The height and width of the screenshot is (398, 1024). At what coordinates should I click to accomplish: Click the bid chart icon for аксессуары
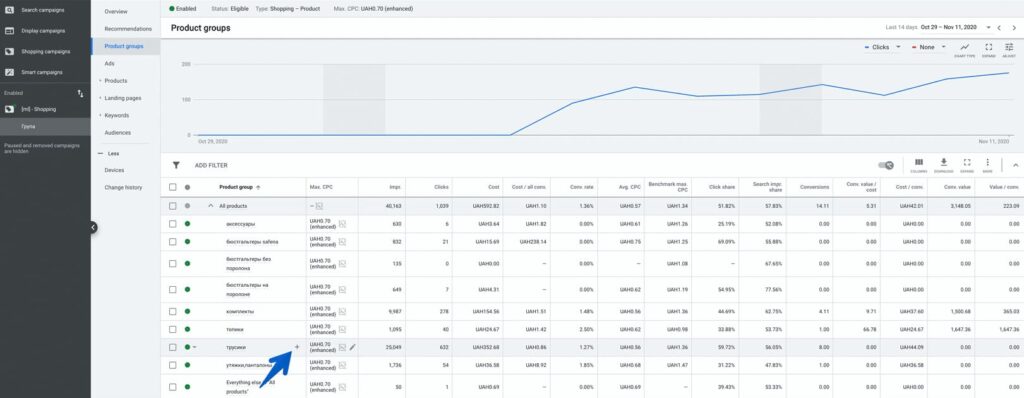(342, 224)
